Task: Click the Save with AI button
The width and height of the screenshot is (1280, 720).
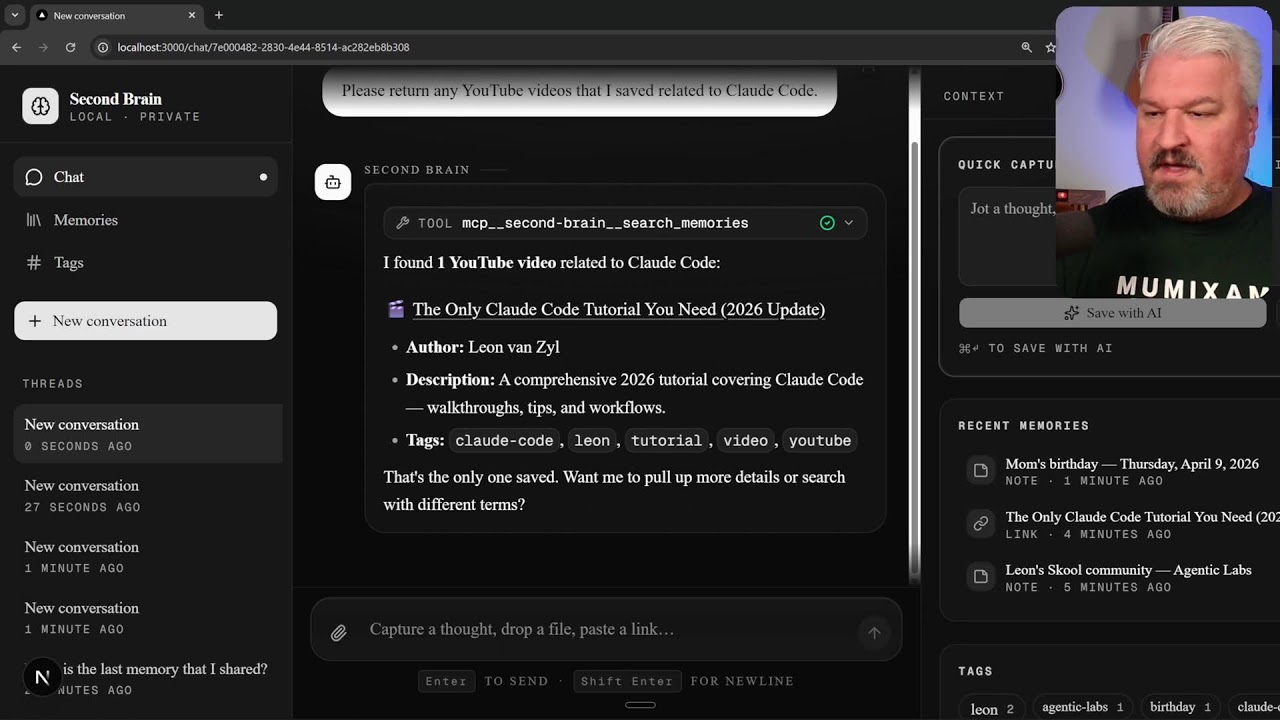Action: 1112,313
